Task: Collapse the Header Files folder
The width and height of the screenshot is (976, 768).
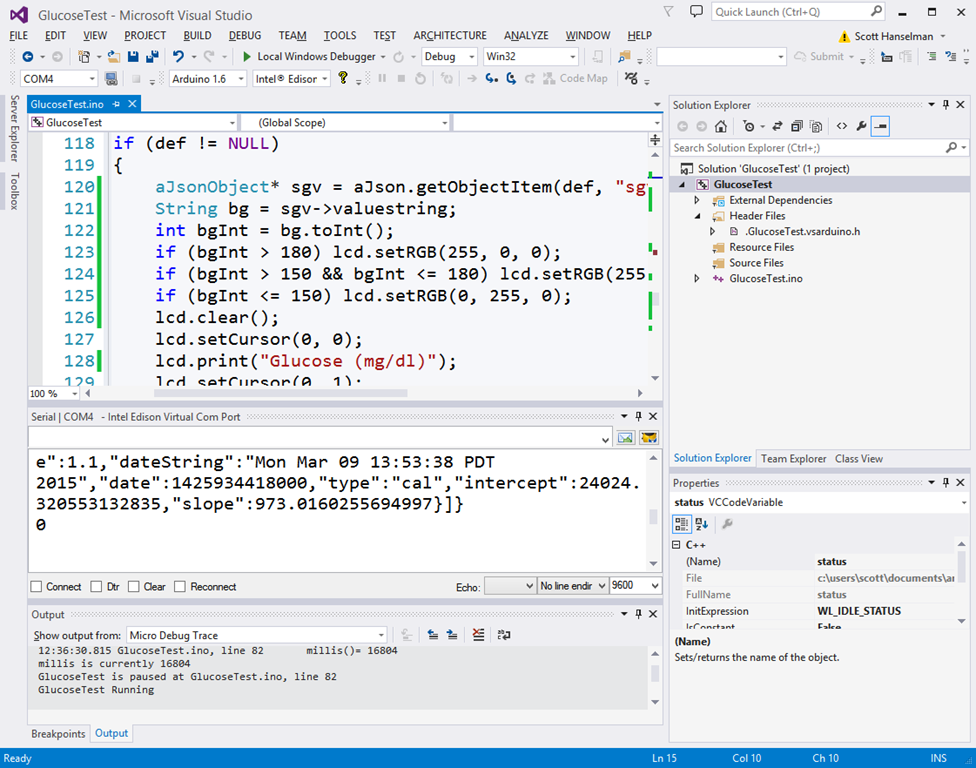Action: [697, 216]
